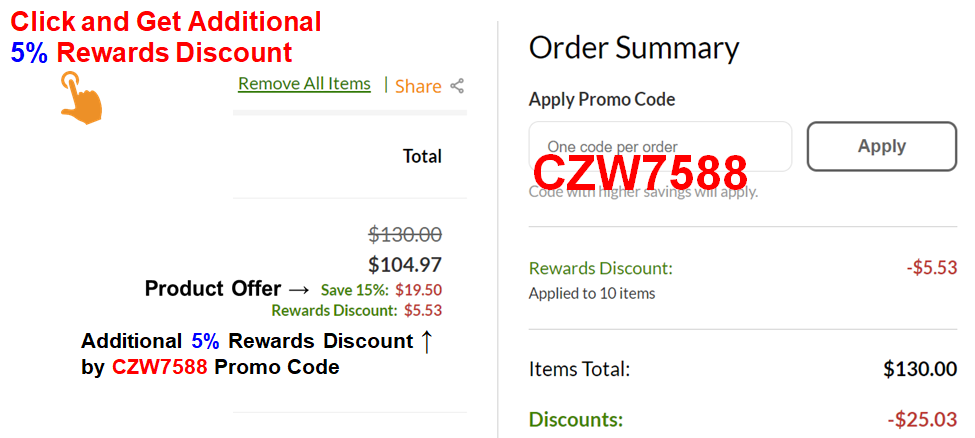The height and width of the screenshot is (438, 975).
Task: Click the Save 15% $19.50 line
Action: tap(381, 290)
